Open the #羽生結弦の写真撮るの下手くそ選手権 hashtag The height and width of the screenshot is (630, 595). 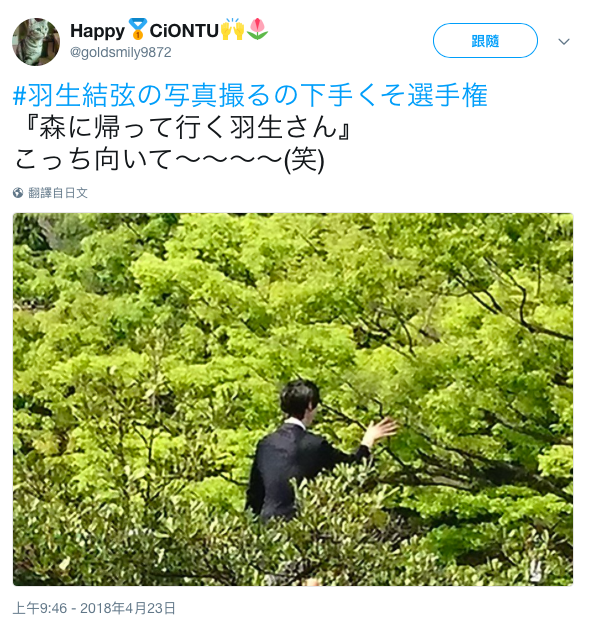(x=250, y=96)
